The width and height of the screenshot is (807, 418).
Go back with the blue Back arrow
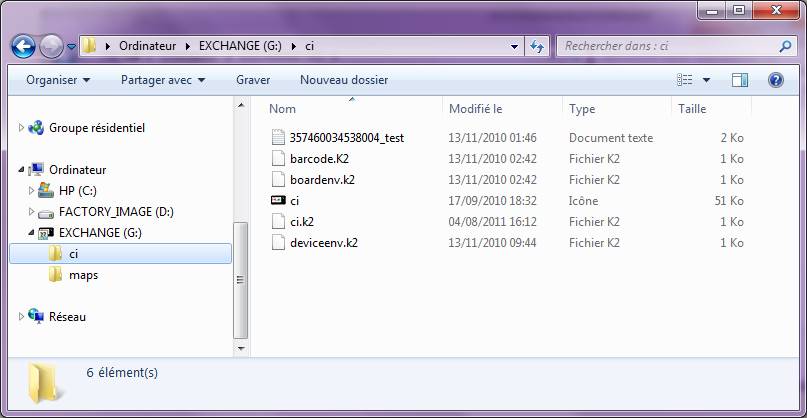pos(23,46)
